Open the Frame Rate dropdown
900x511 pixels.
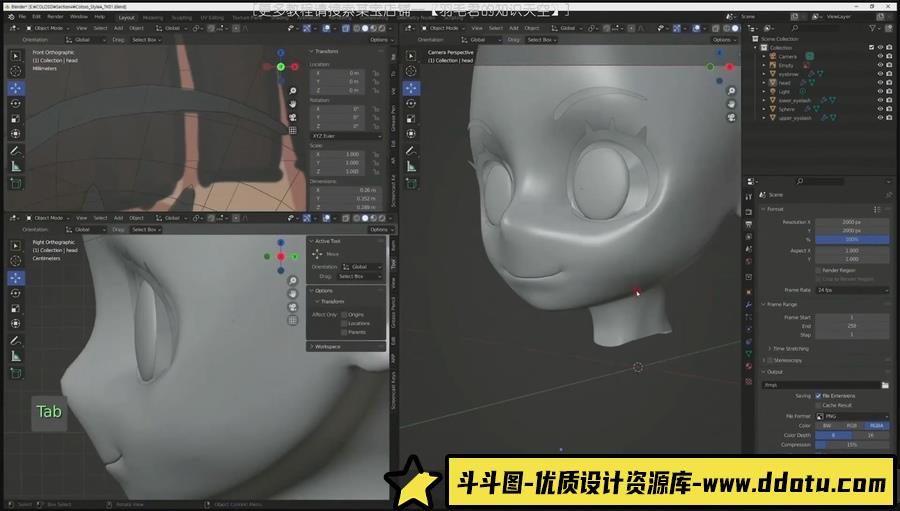click(852, 291)
